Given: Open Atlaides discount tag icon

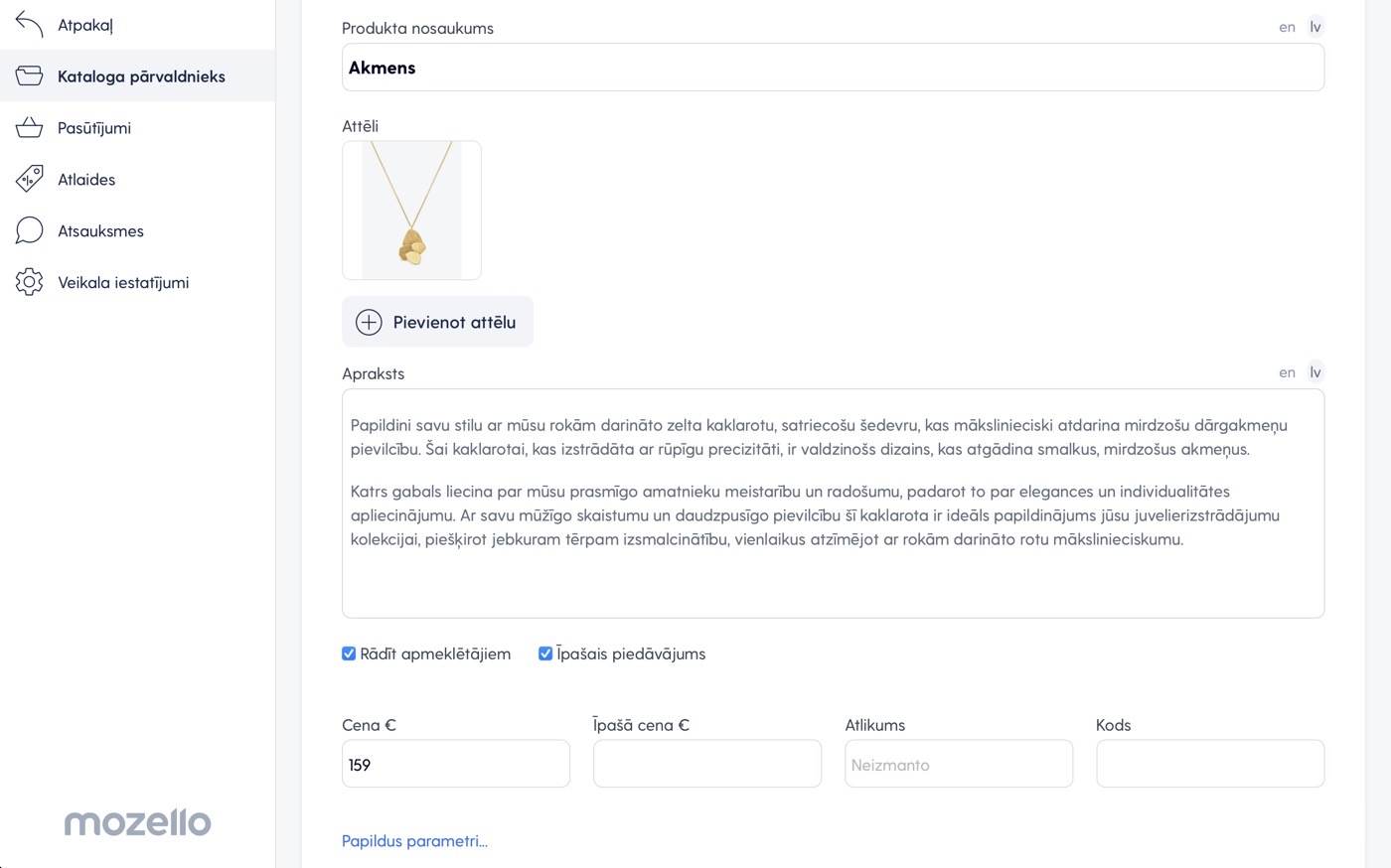Looking at the screenshot, I should click(x=30, y=179).
